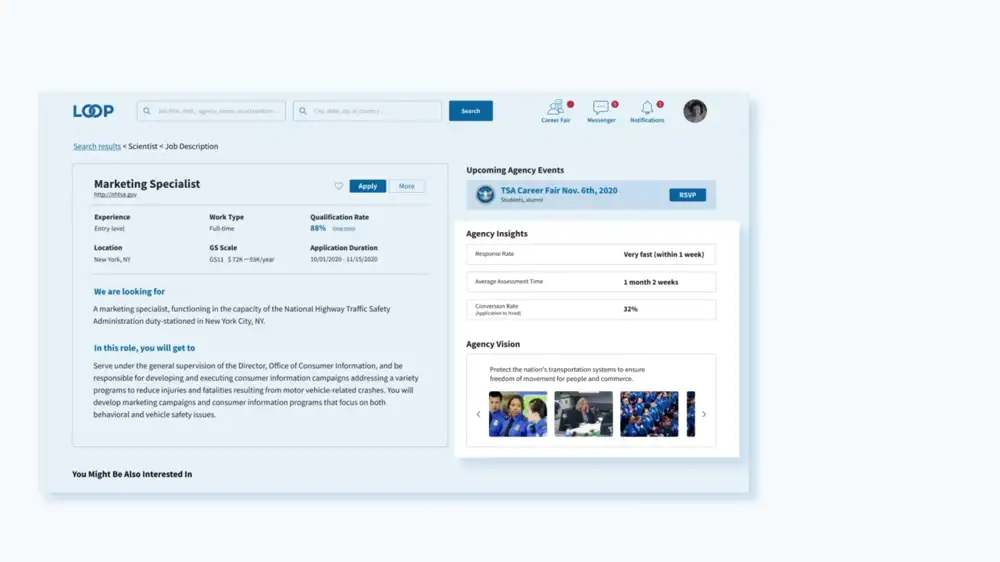Viewport: 1000px width, 562px height.
Task: Go back to Search results link
Action: (x=97, y=146)
